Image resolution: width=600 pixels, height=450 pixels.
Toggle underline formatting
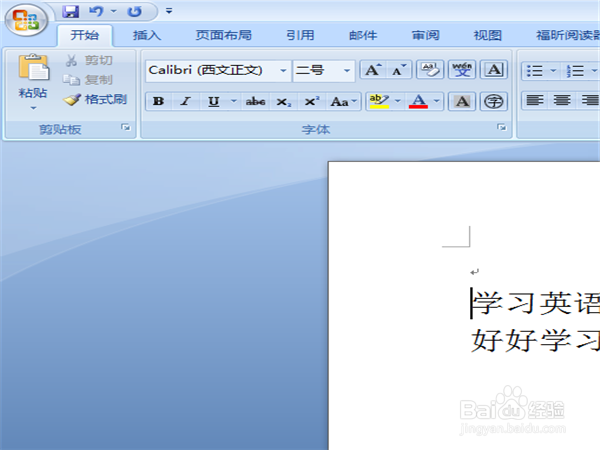click(214, 101)
